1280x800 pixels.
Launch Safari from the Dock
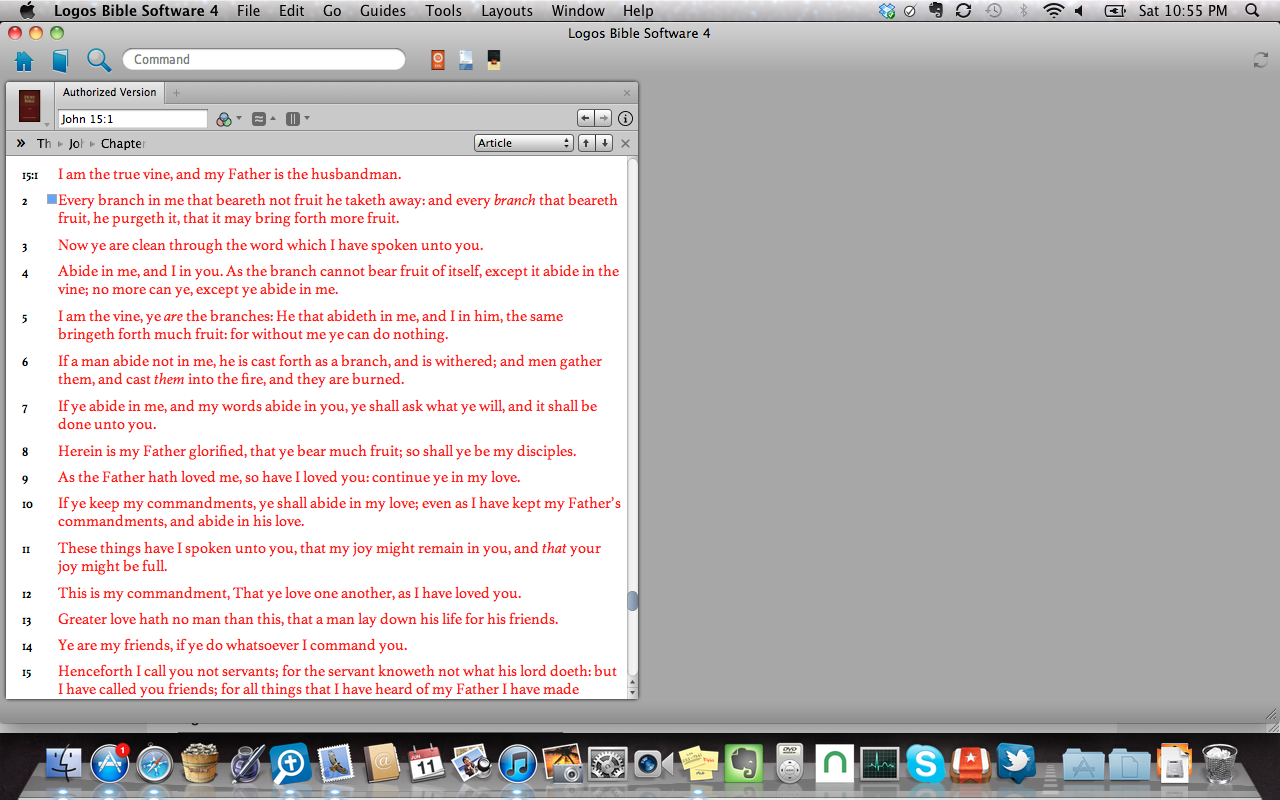tap(155, 765)
